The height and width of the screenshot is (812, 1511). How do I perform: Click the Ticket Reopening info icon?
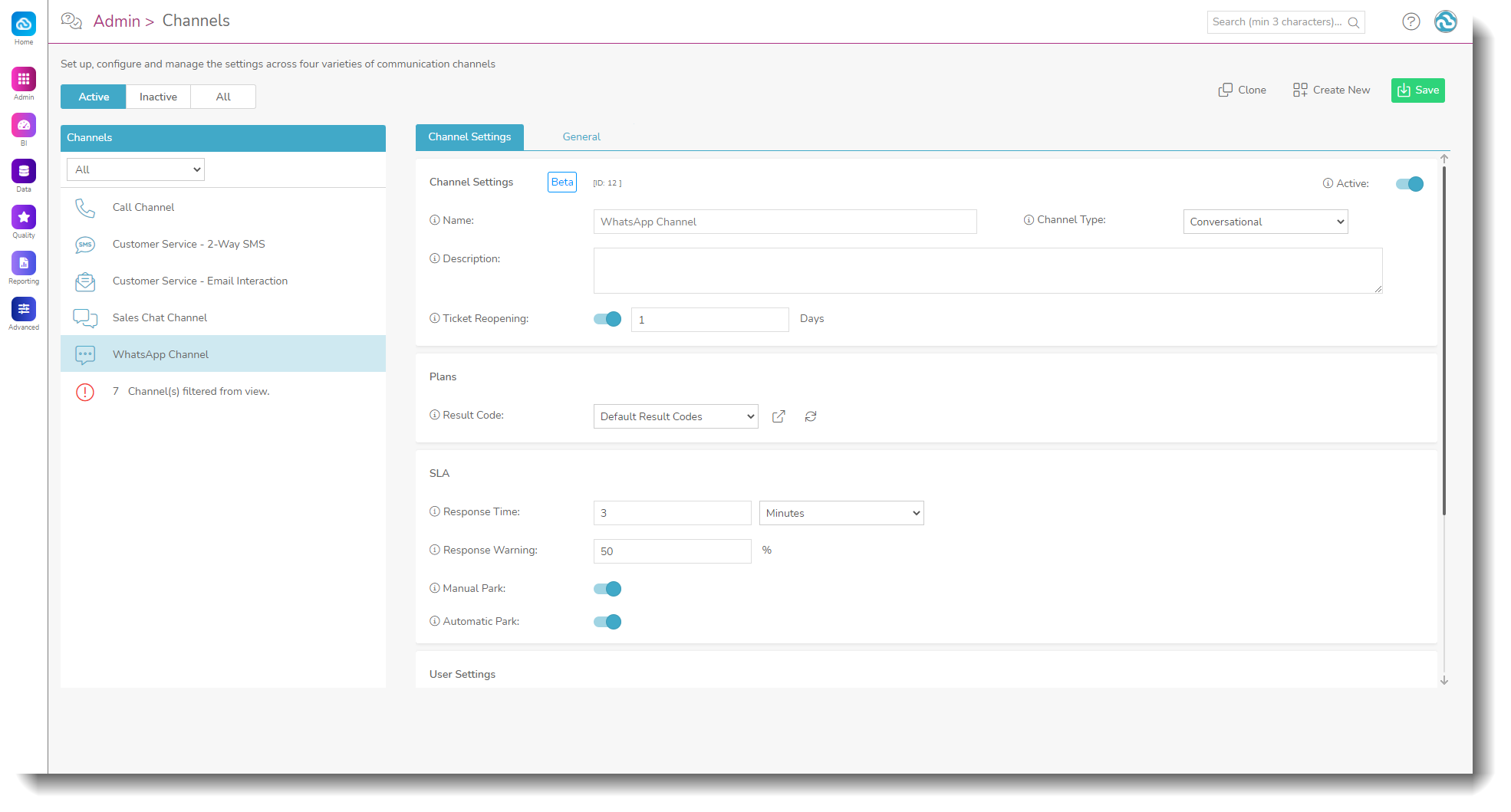click(x=435, y=318)
